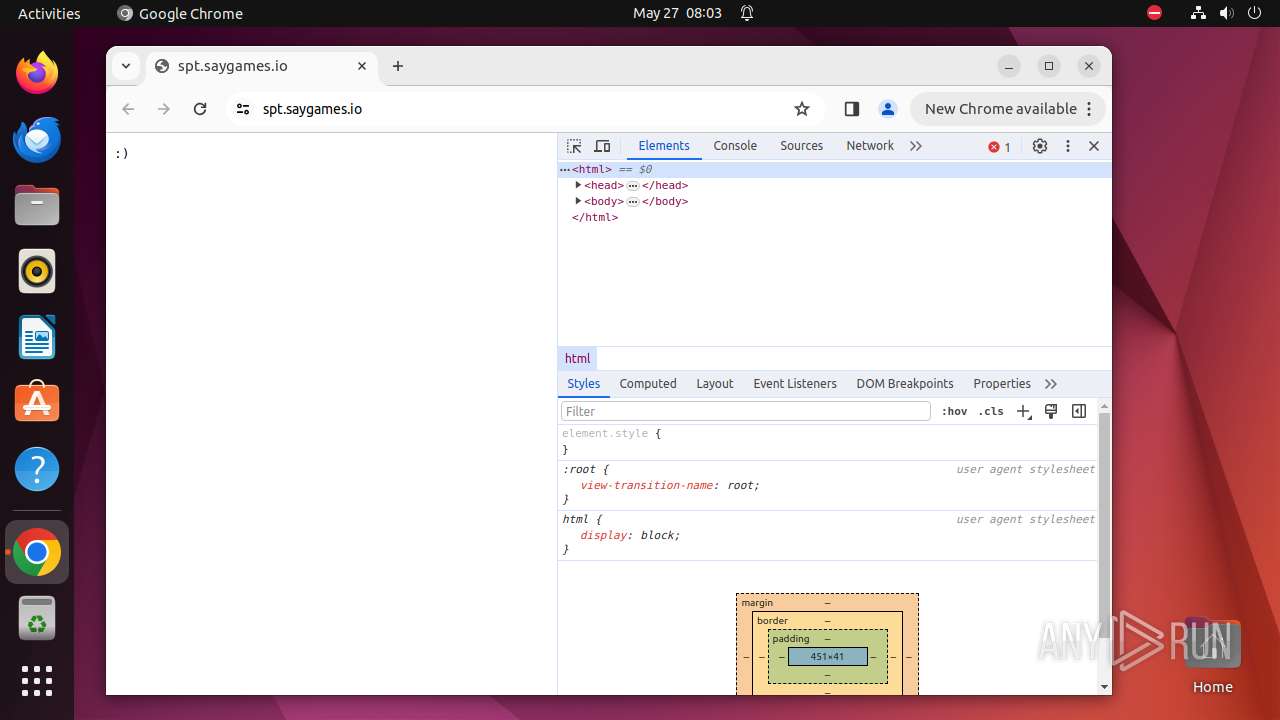The height and width of the screenshot is (720, 1280).
Task: Open Help from the dock
Action: click(37, 469)
